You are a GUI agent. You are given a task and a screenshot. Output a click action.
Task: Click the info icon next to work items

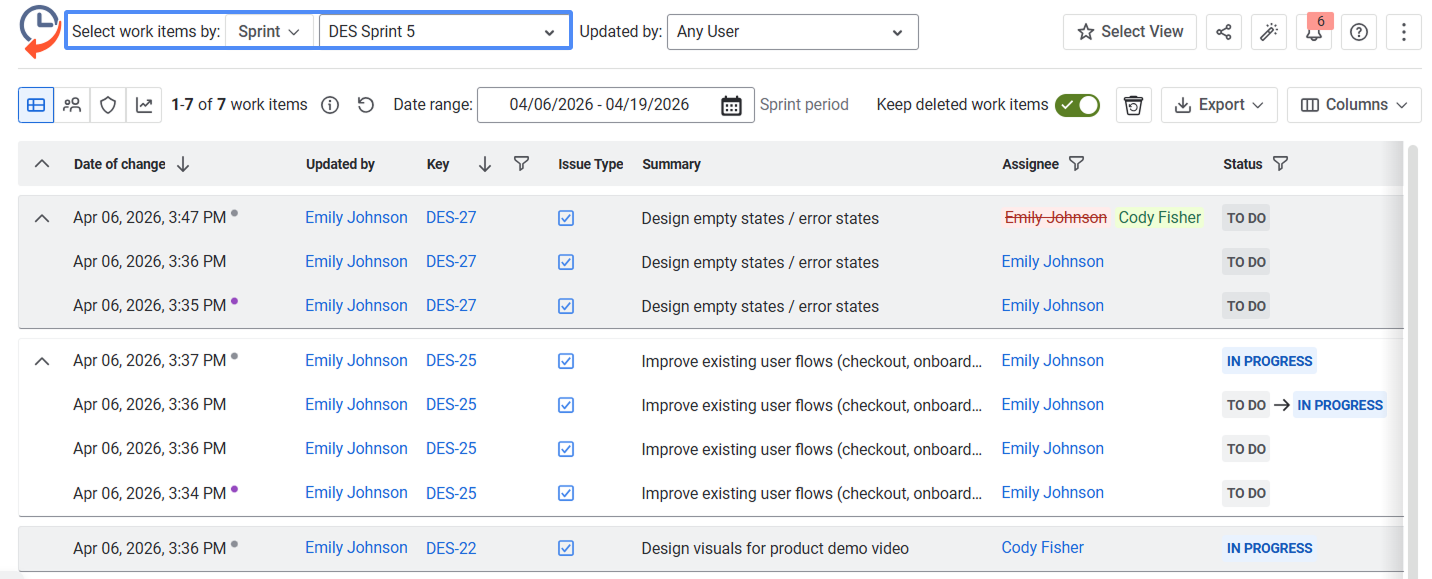(x=330, y=105)
